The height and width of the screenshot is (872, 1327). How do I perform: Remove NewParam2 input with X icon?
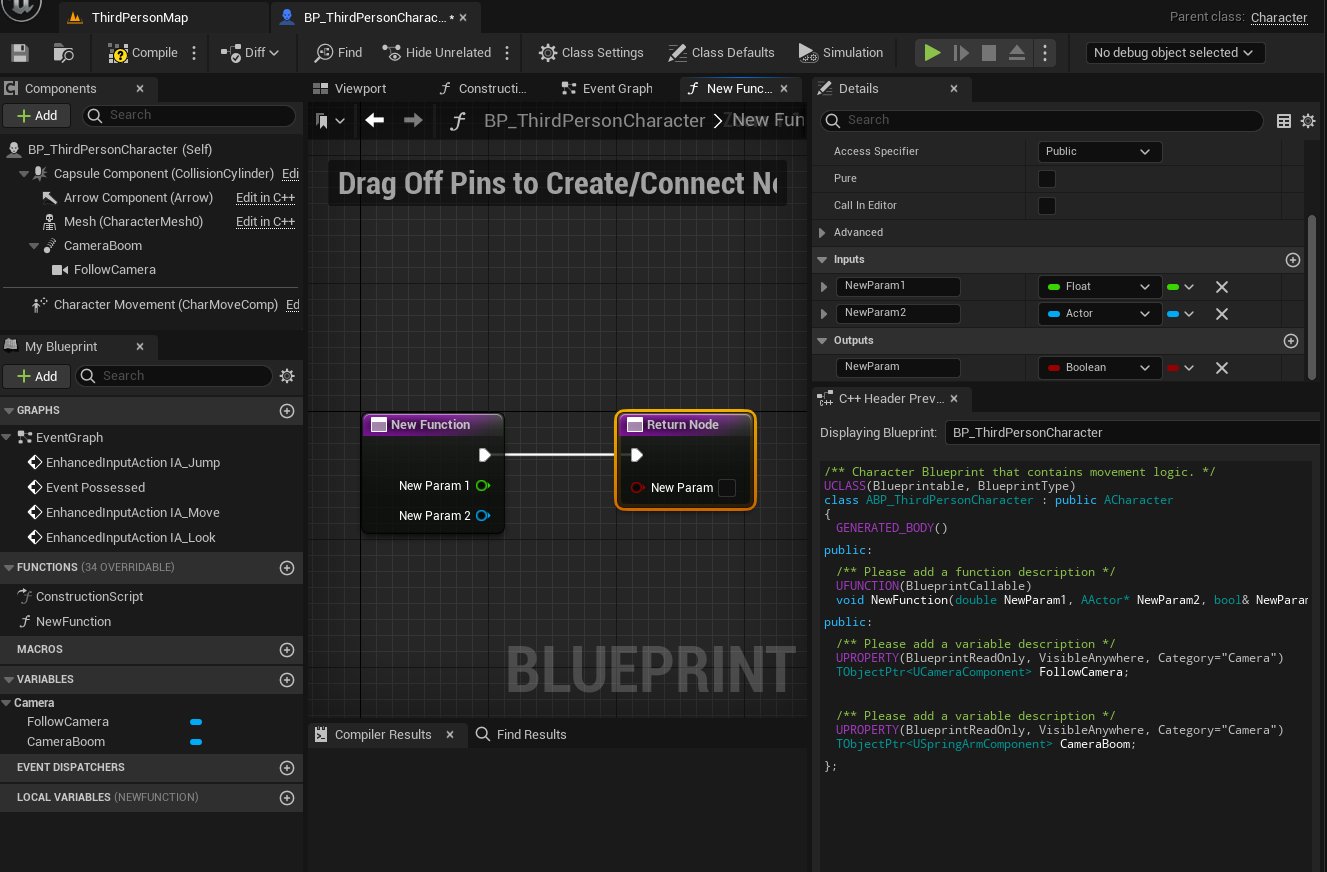[1221, 314]
